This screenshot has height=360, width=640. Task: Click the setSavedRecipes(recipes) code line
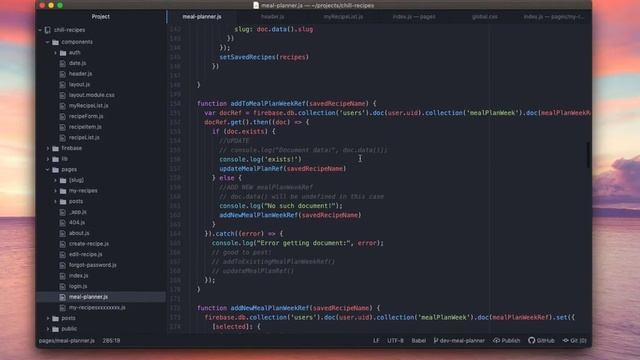(264, 57)
